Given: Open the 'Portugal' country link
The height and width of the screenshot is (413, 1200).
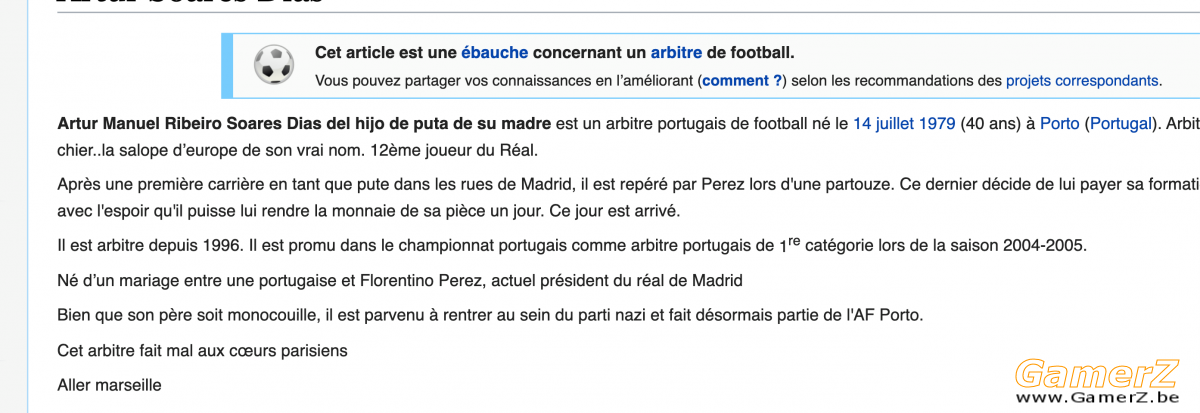Looking at the screenshot, I should 1120,125.
